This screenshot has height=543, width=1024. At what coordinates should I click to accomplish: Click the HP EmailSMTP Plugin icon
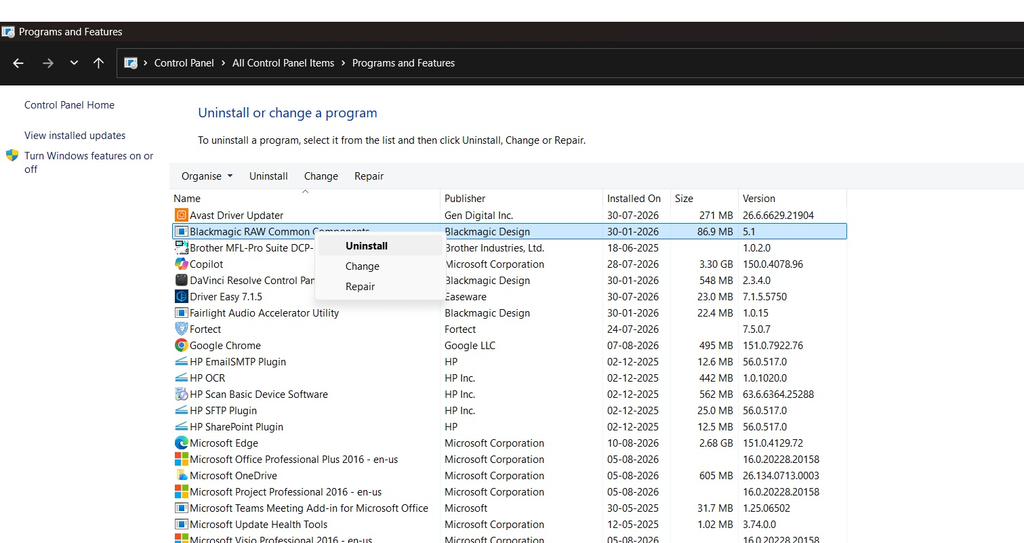pos(182,362)
